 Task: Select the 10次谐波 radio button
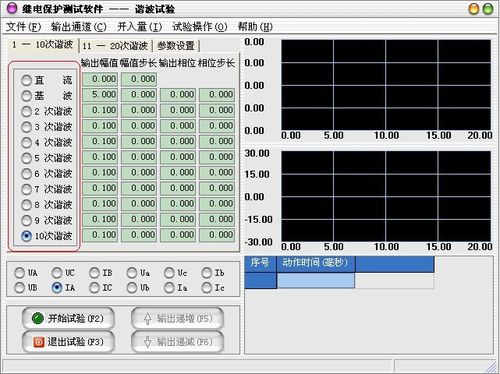[x=26, y=236]
